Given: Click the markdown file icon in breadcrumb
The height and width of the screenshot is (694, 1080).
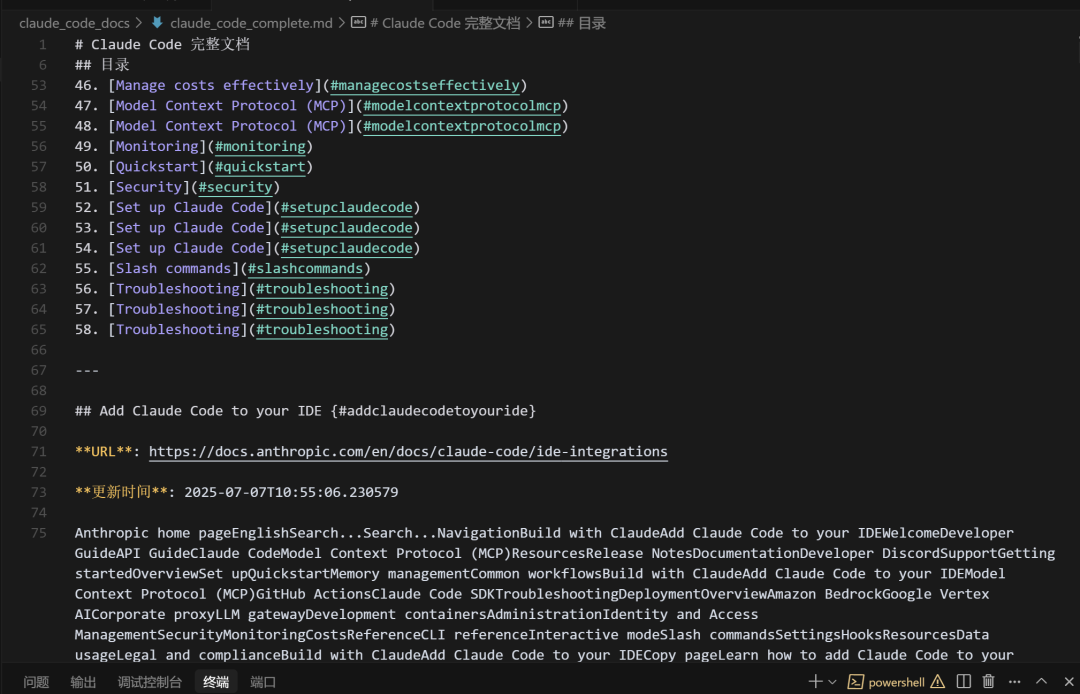Looking at the screenshot, I should click(158, 23).
